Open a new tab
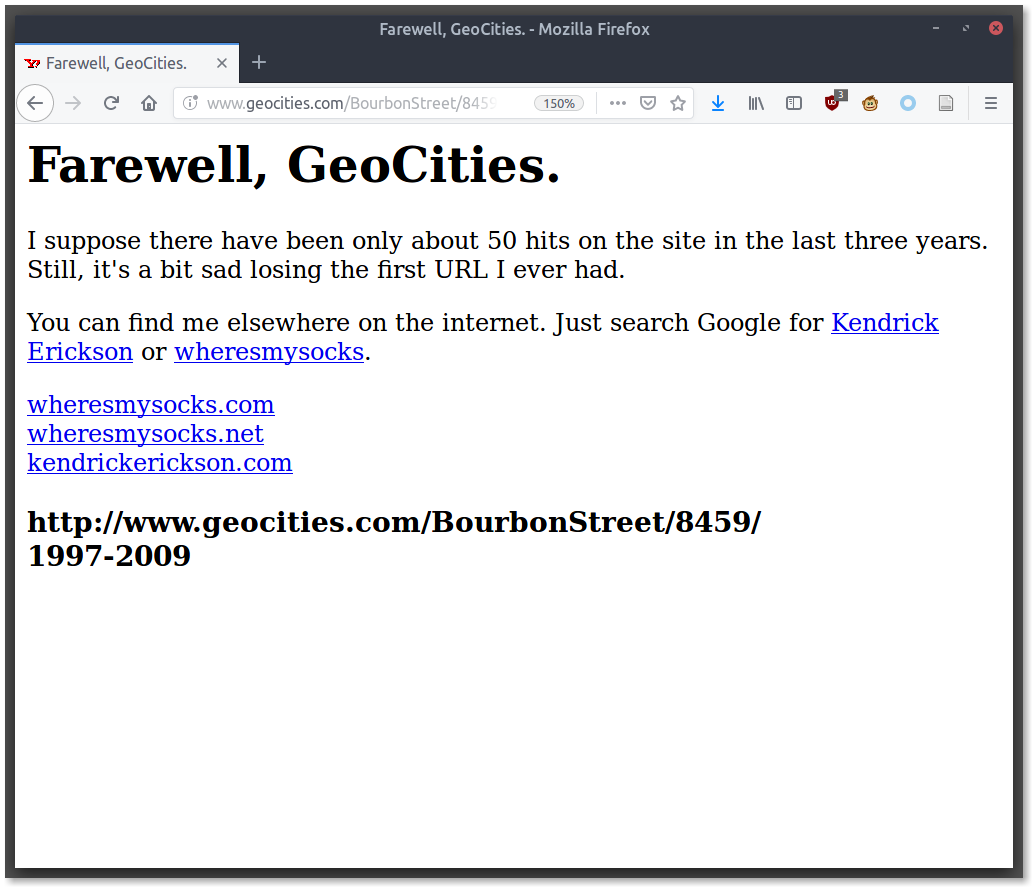 tap(259, 63)
